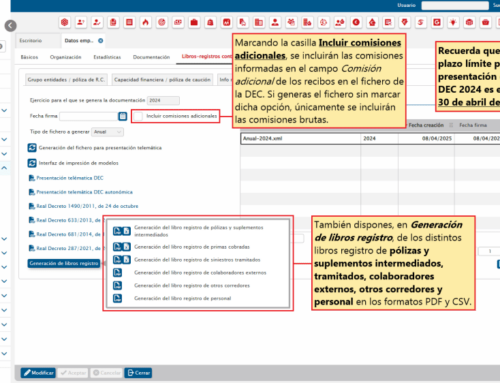The height and width of the screenshot is (383, 500).
Task: Select the Libros-registros tab
Action: tap(206, 56)
